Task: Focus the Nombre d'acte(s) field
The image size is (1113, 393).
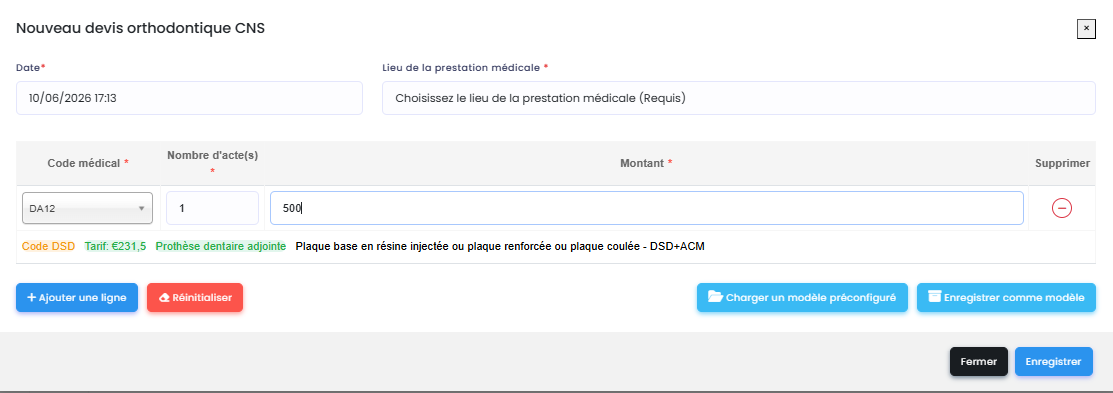Action: click(212, 209)
